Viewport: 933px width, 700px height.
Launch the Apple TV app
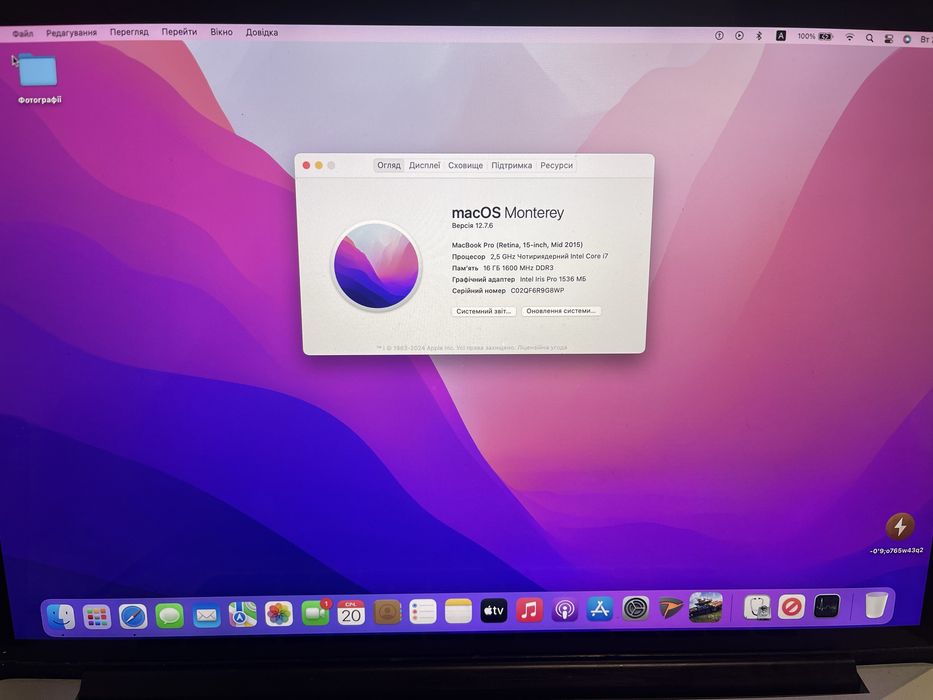click(493, 610)
